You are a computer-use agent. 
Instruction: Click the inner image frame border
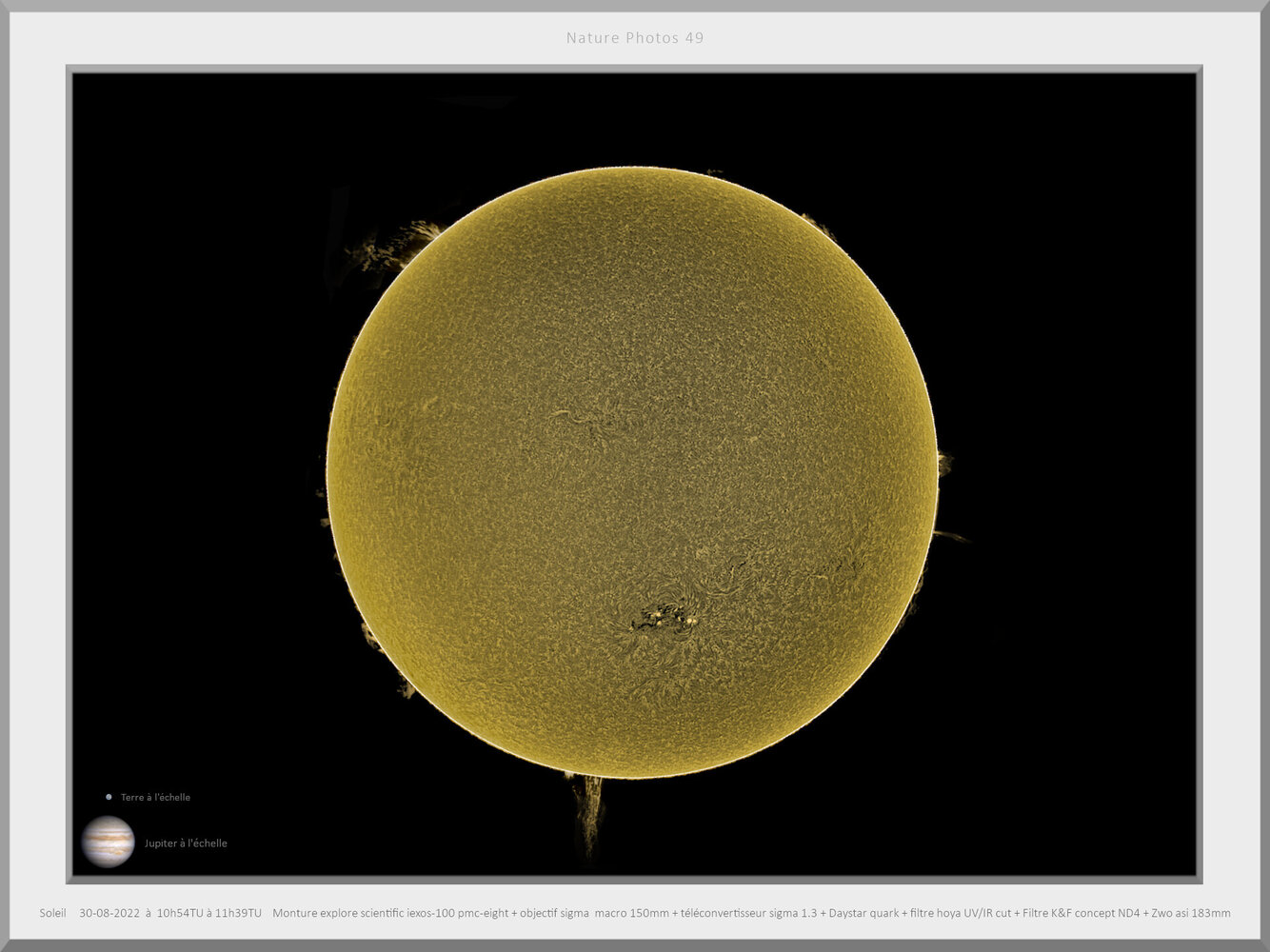pyautogui.click(x=633, y=69)
